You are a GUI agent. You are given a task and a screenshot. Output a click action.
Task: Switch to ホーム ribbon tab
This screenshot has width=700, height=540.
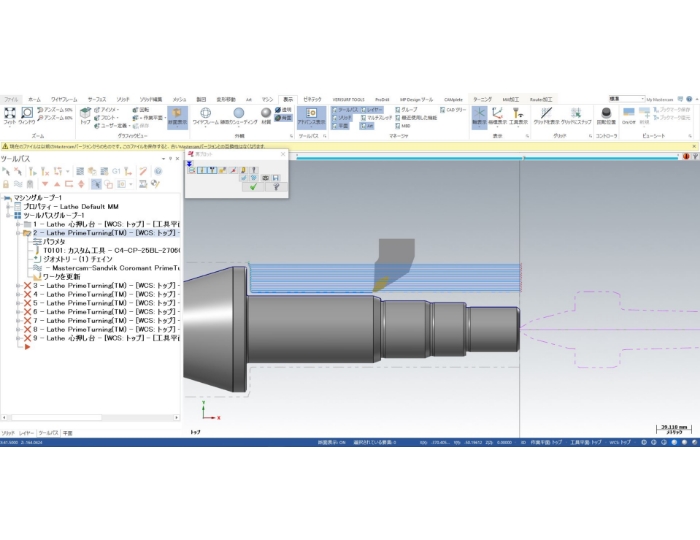click(34, 99)
